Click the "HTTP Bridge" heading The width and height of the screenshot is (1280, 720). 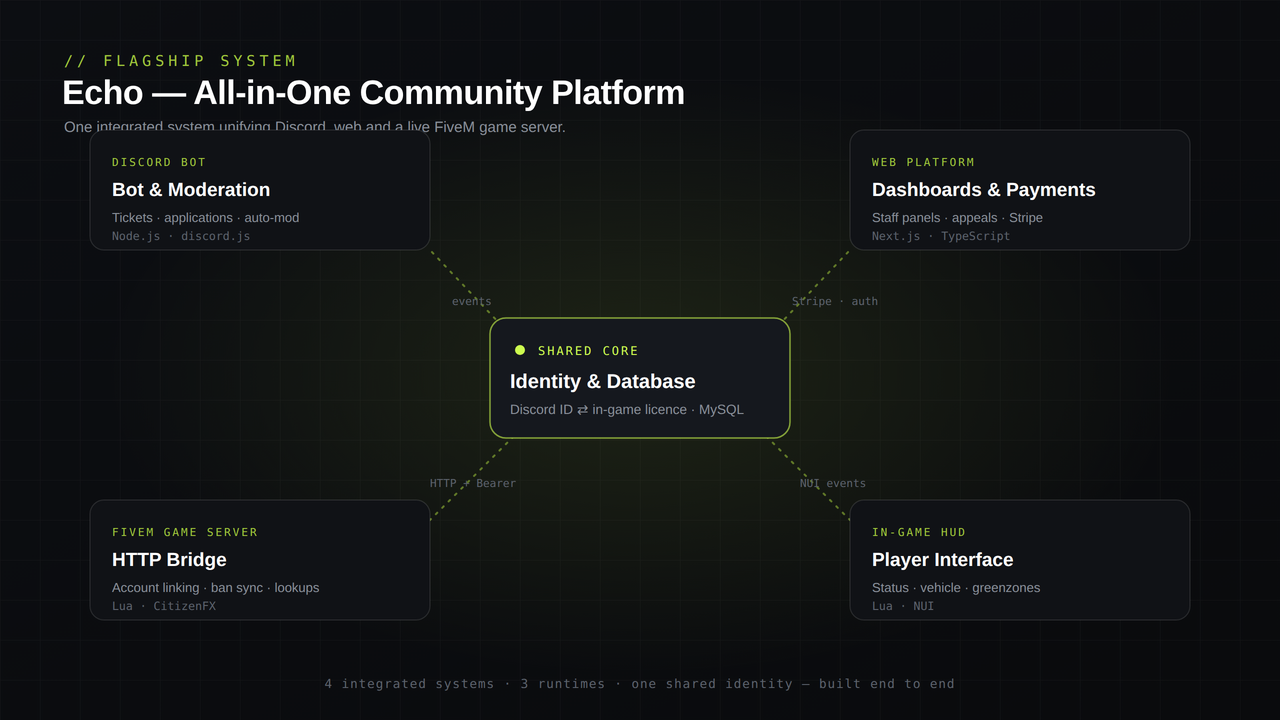pyautogui.click(x=169, y=560)
